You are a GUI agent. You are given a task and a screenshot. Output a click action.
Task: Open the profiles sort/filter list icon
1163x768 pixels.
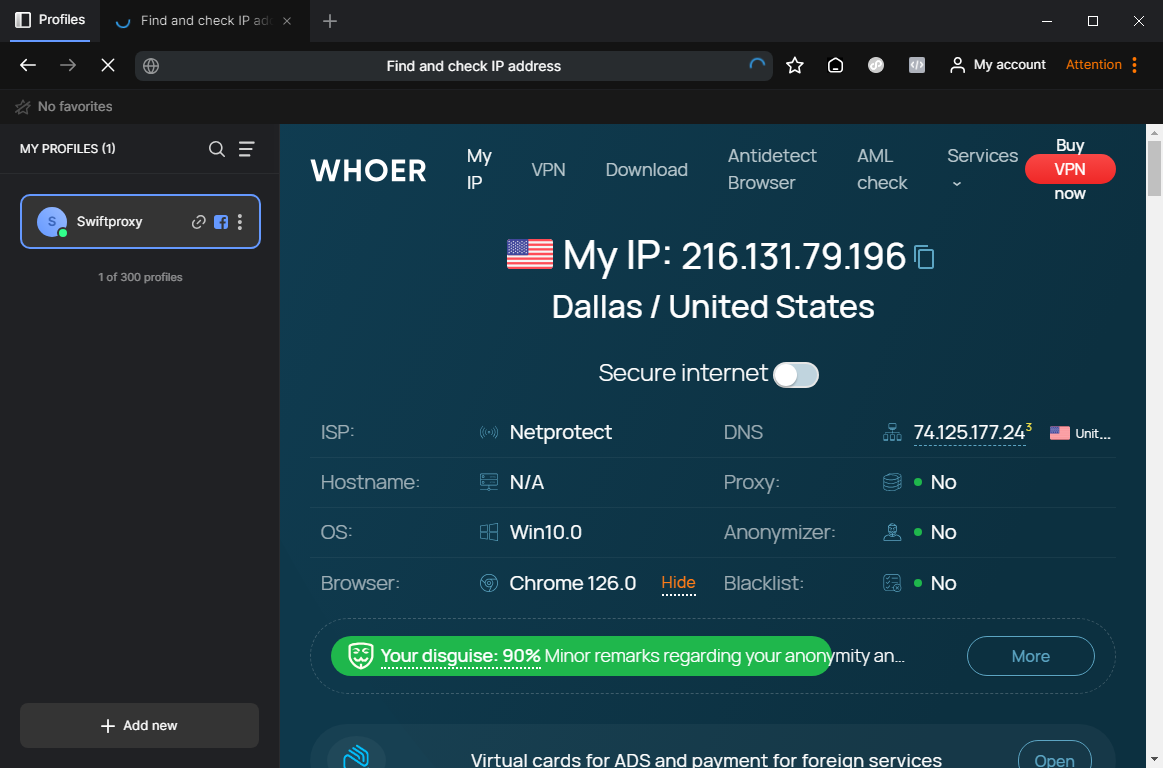click(246, 149)
